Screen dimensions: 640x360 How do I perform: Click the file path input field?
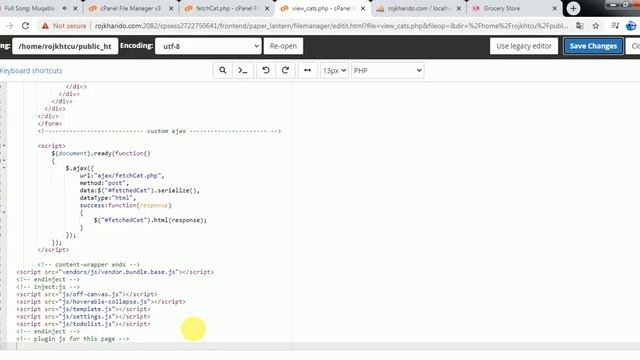click(65, 46)
